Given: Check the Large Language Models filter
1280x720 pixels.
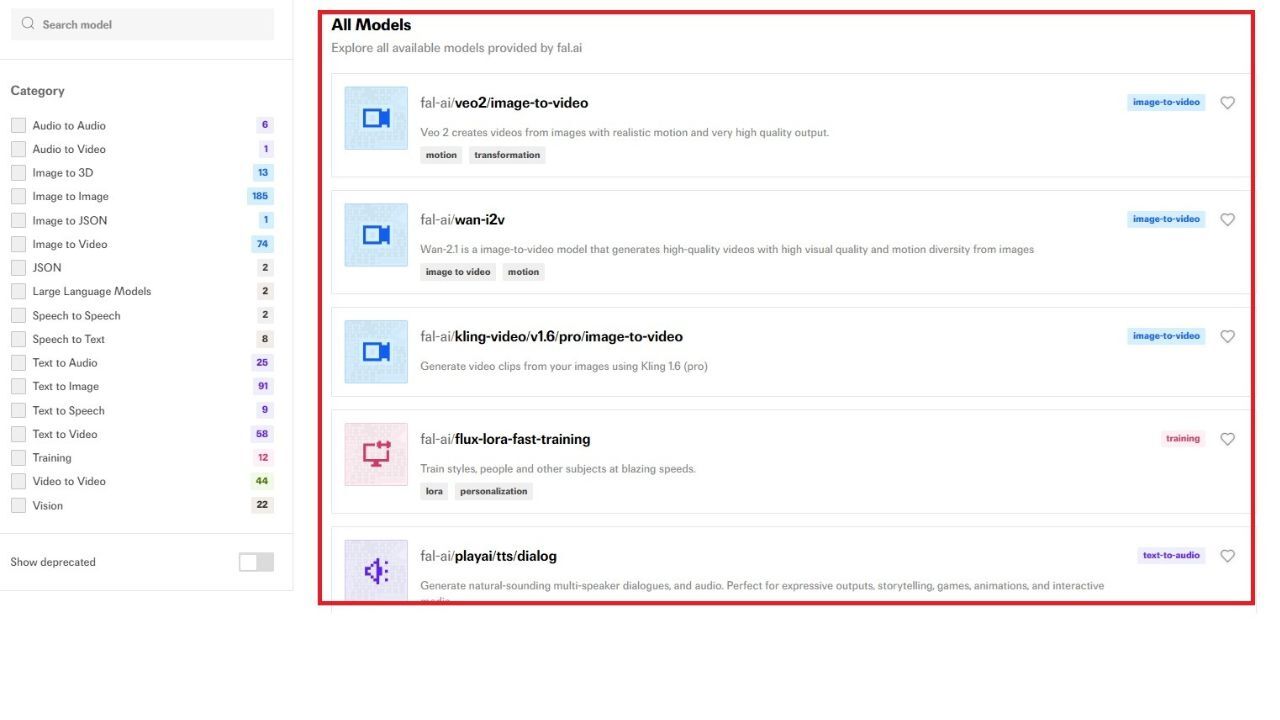Looking at the screenshot, I should (18, 291).
